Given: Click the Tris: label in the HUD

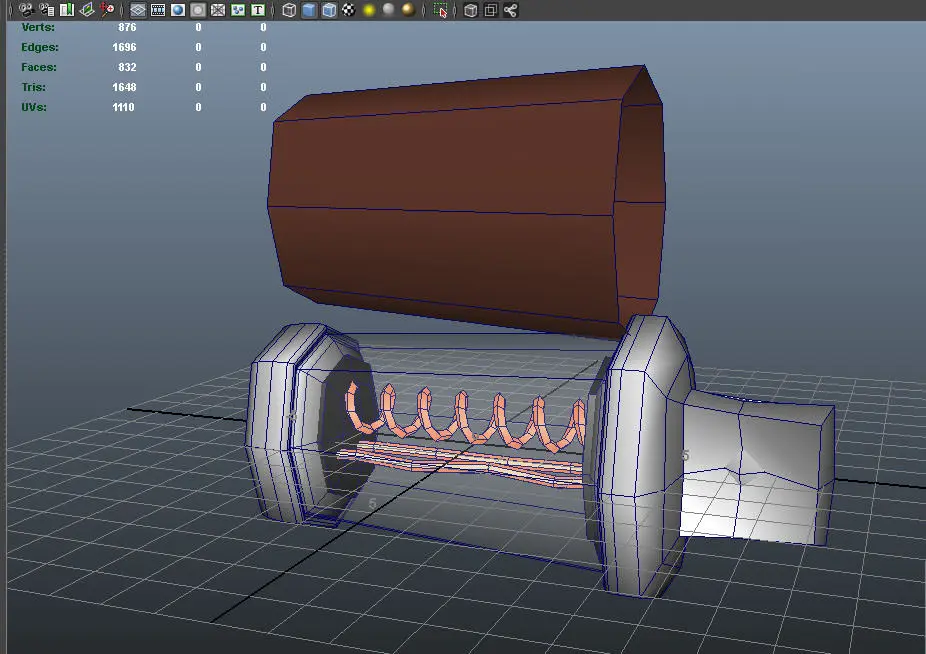Looking at the screenshot, I should point(33,87).
